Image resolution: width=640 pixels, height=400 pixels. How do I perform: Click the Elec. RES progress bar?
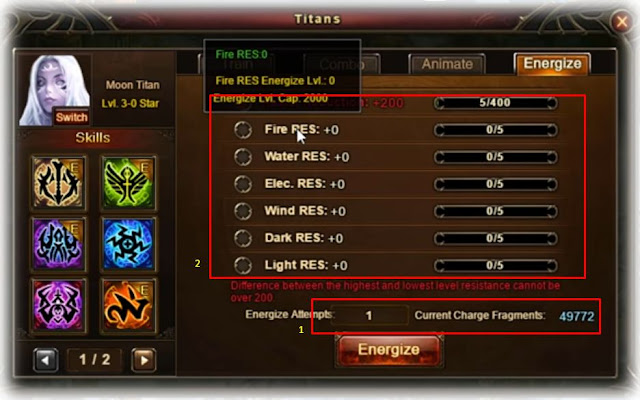tap(496, 184)
